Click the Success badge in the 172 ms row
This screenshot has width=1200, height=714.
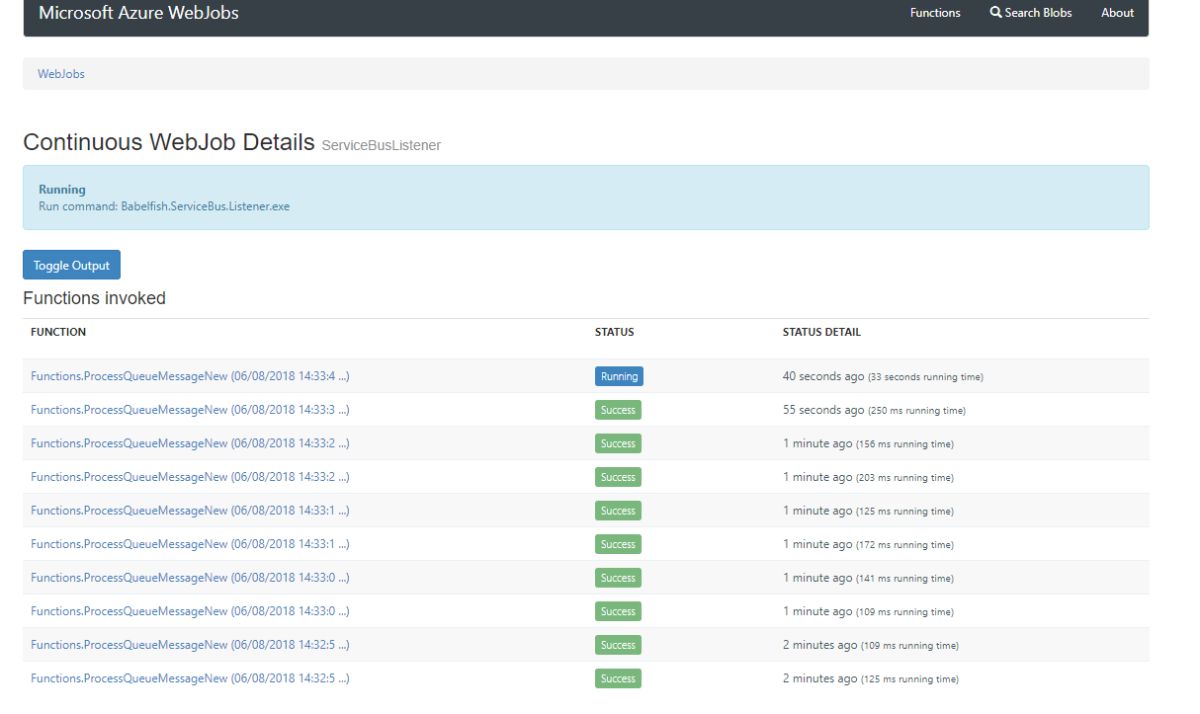point(618,544)
